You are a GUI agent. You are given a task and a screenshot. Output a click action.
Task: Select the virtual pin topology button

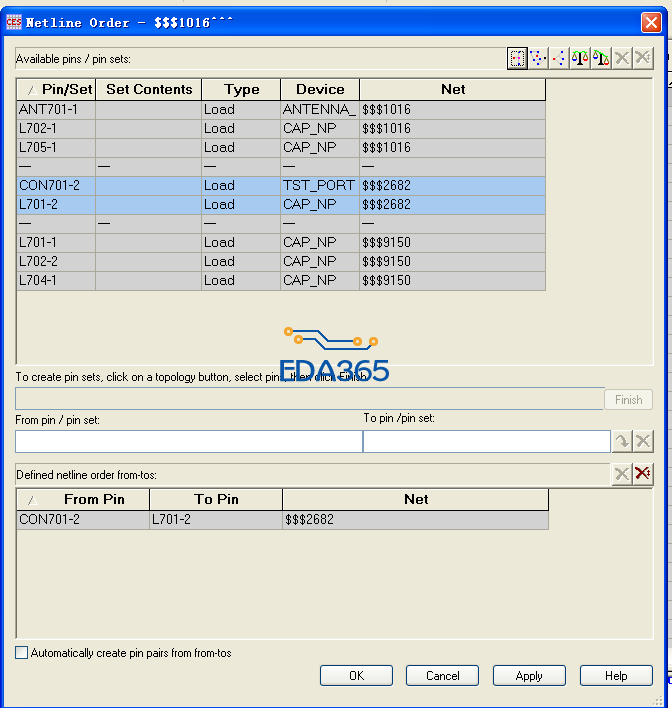coord(517,59)
